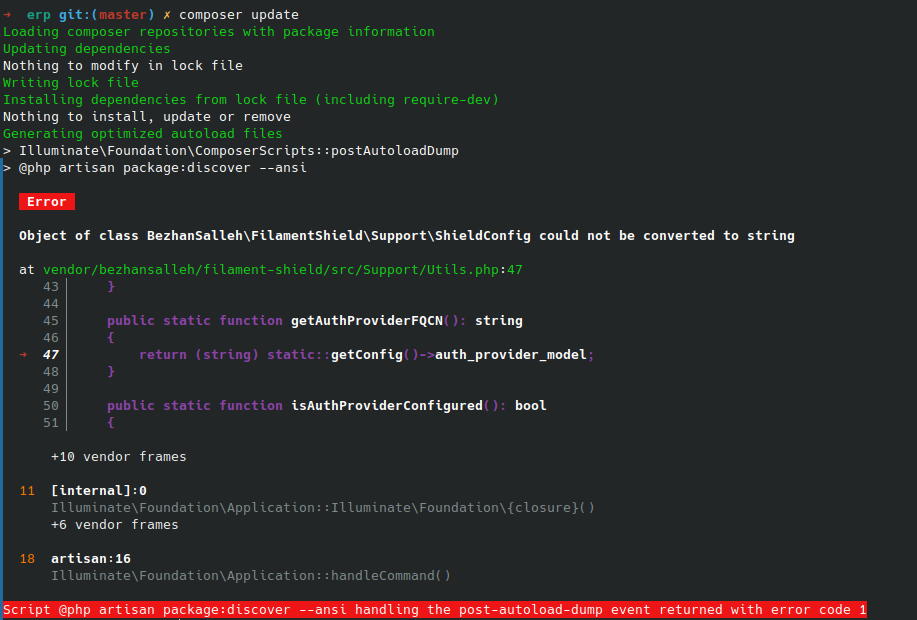Viewport: 917px width, 620px height.
Task: Click 'Installing dependencies from lock file' line
Action: click(251, 99)
